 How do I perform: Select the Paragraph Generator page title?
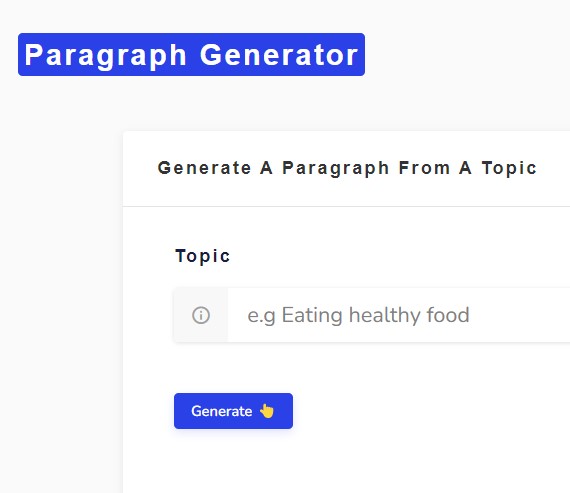(x=191, y=55)
